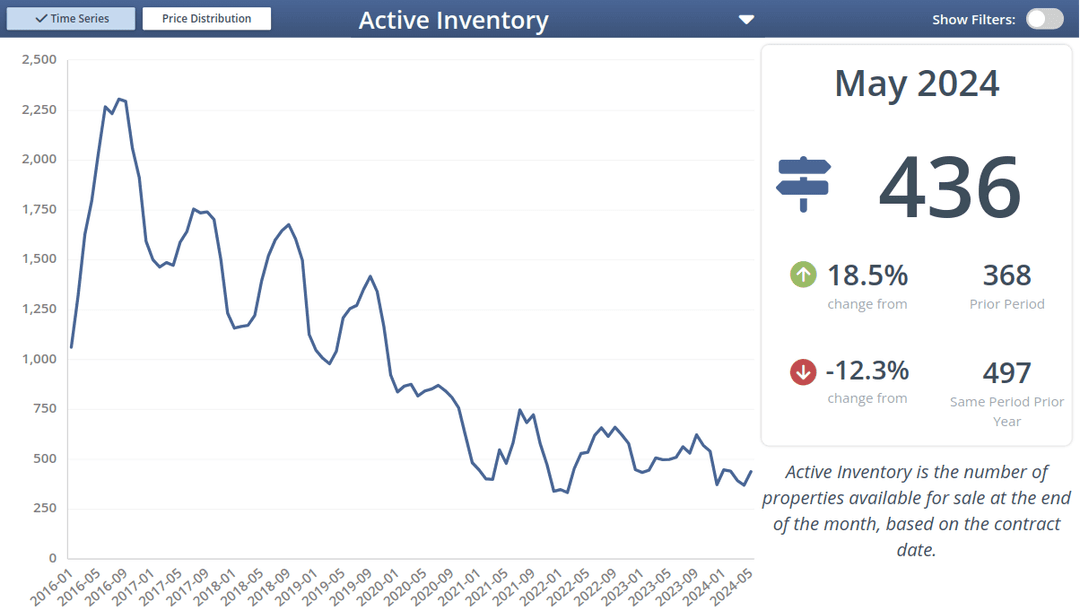The height and width of the screenshot is (611, 1080).
Task: Click the Active Inventory title
Action: (453, 20)
